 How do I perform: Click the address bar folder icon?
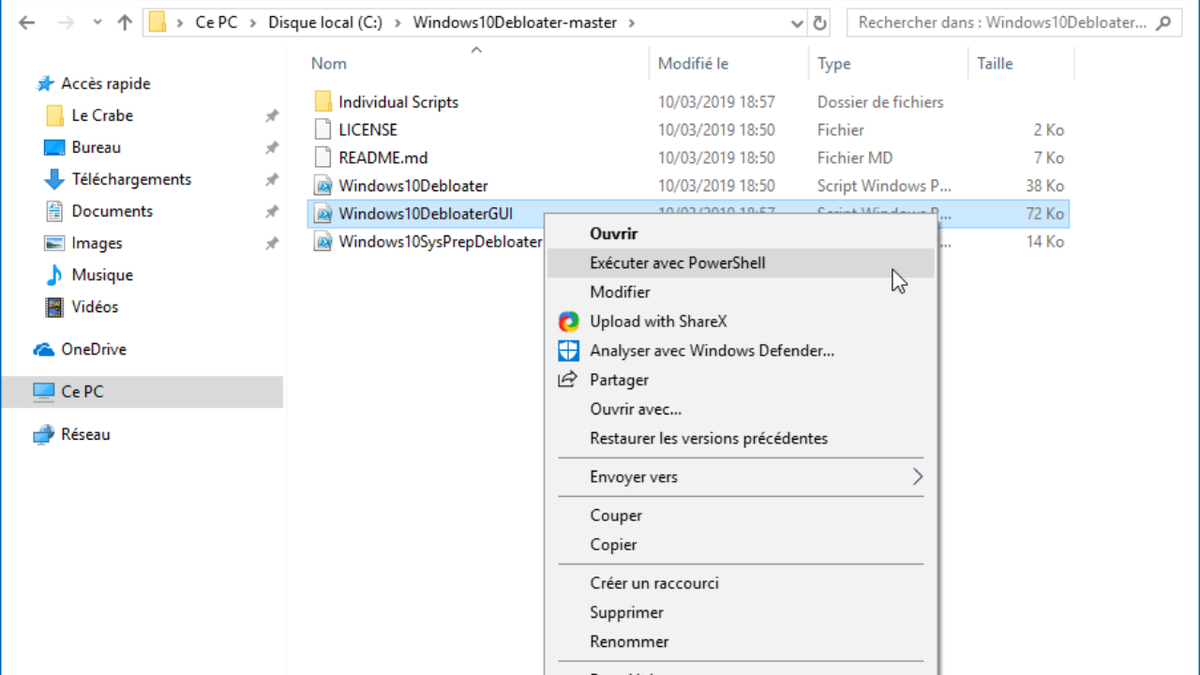158,22
